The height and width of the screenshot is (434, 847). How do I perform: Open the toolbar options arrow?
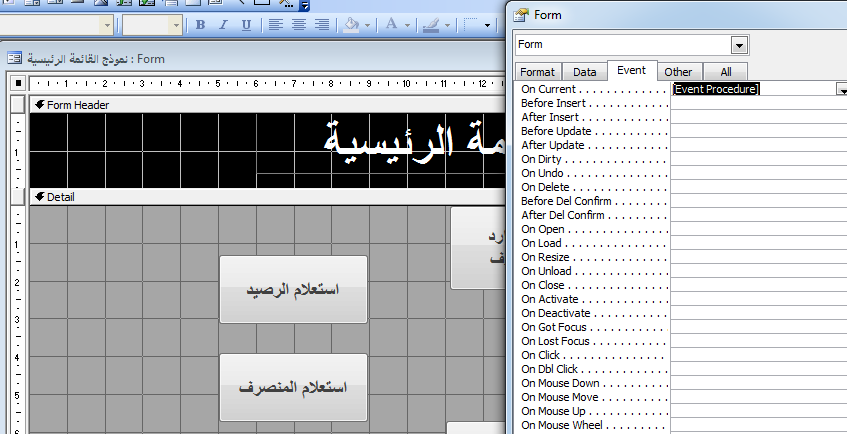[x=305, y=5]
